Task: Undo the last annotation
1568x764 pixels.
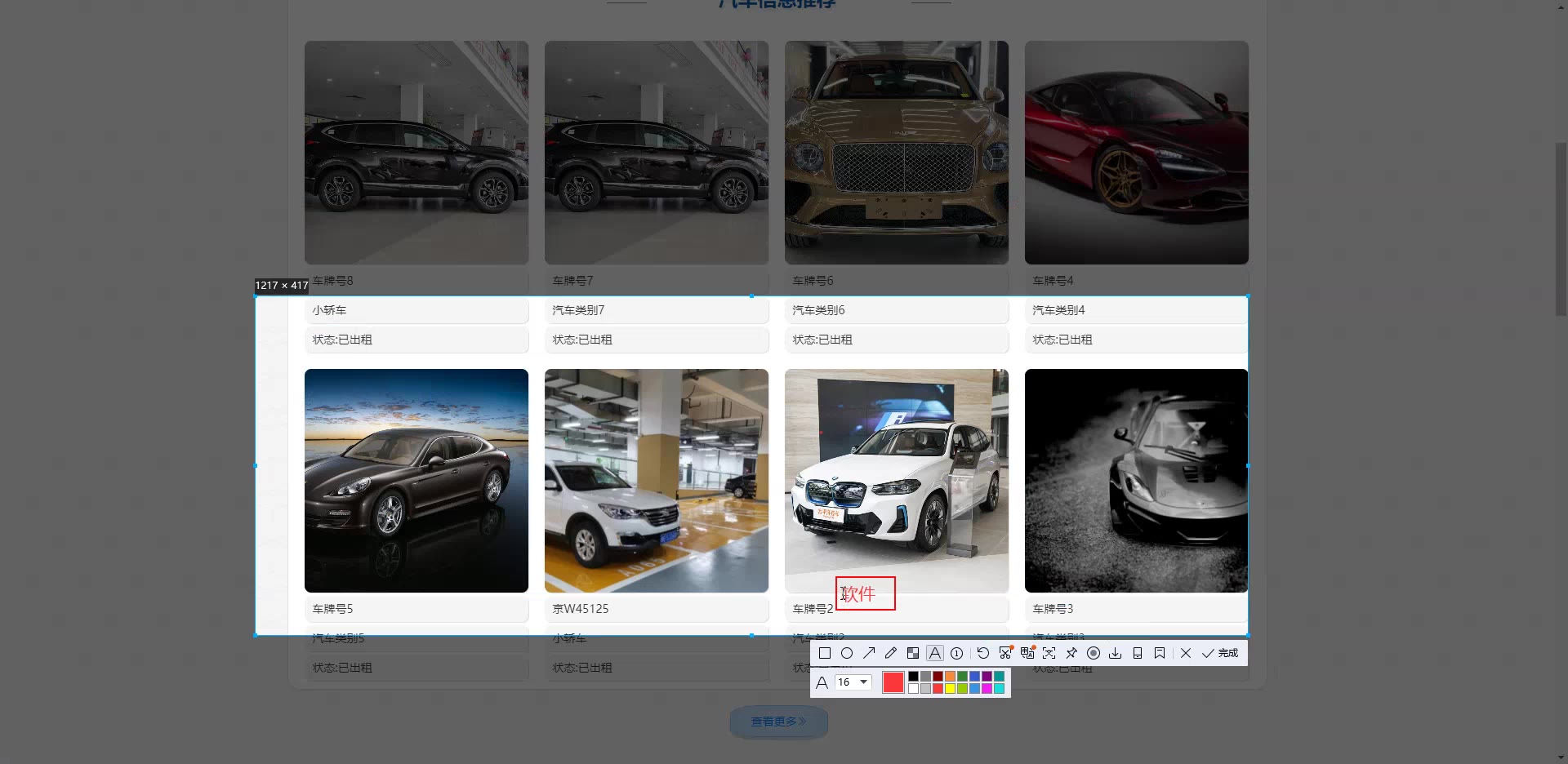Action: pos(983,653)
